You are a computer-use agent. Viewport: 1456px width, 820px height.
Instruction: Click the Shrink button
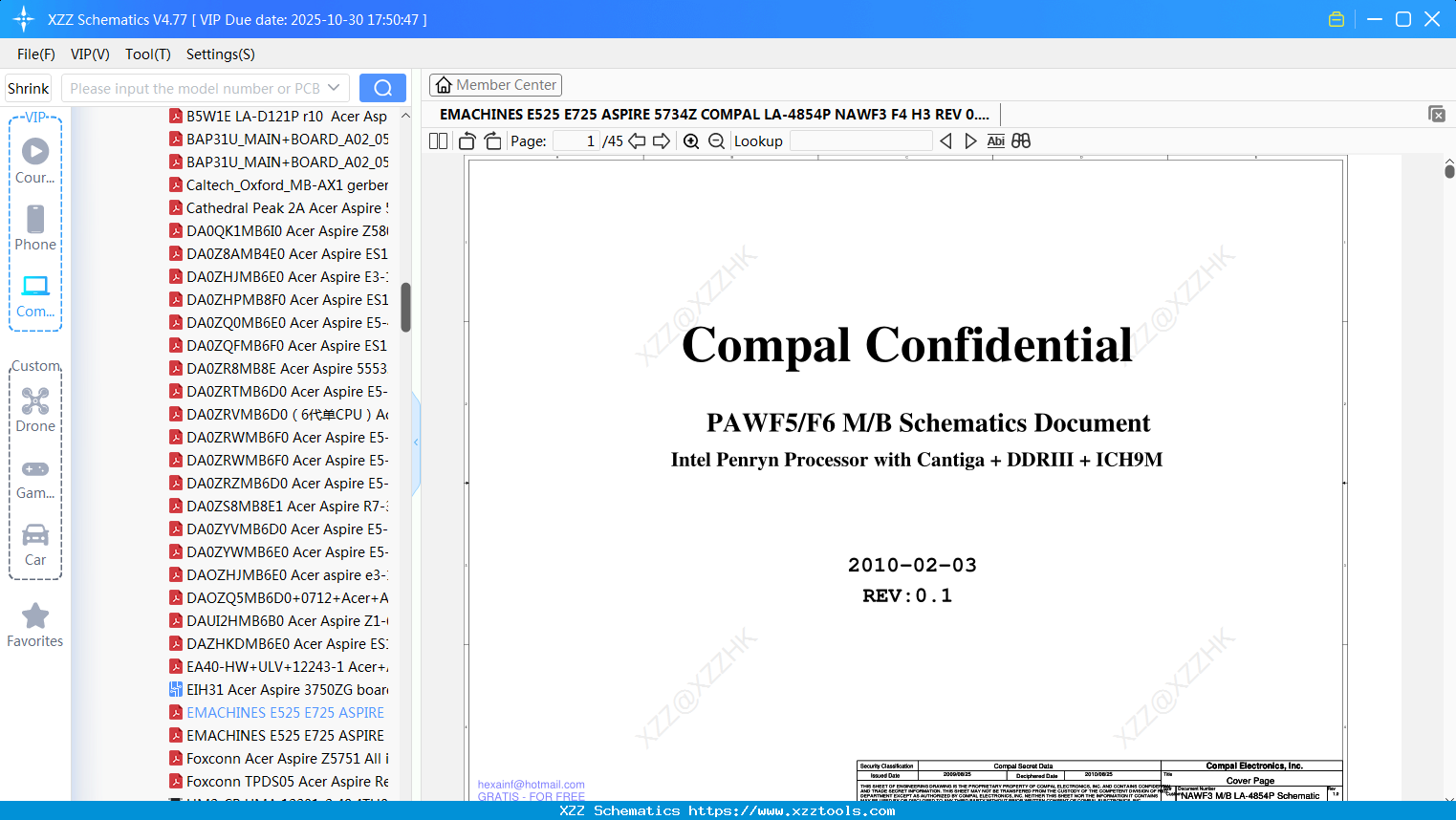tap(29, 88)
